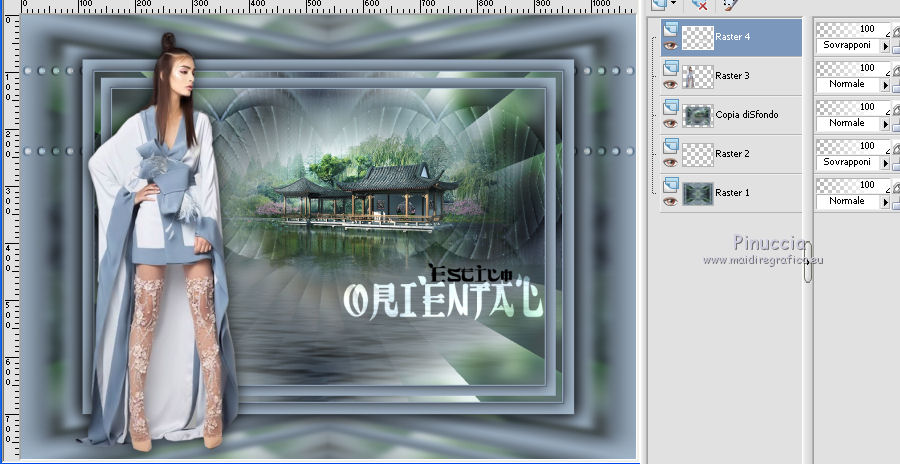Click the layers panel vertical scrollbar handle
Viewport: 900px width, 464px height.
coord(808,262)
